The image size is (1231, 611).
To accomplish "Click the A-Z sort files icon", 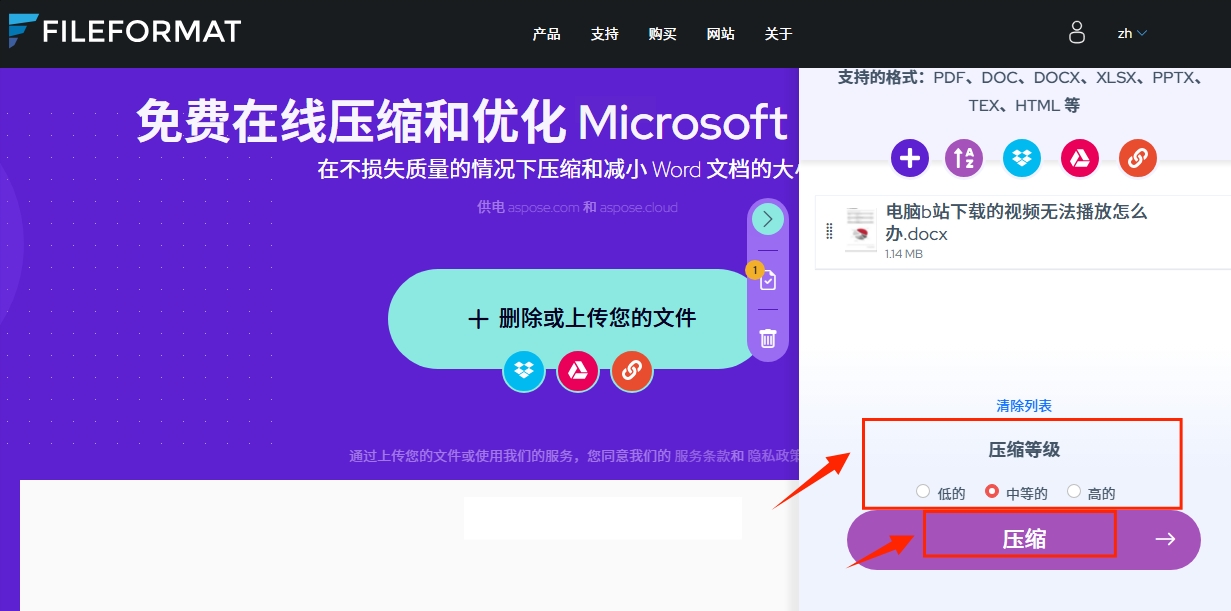I will pyautogui.click(x=965, y=157).
